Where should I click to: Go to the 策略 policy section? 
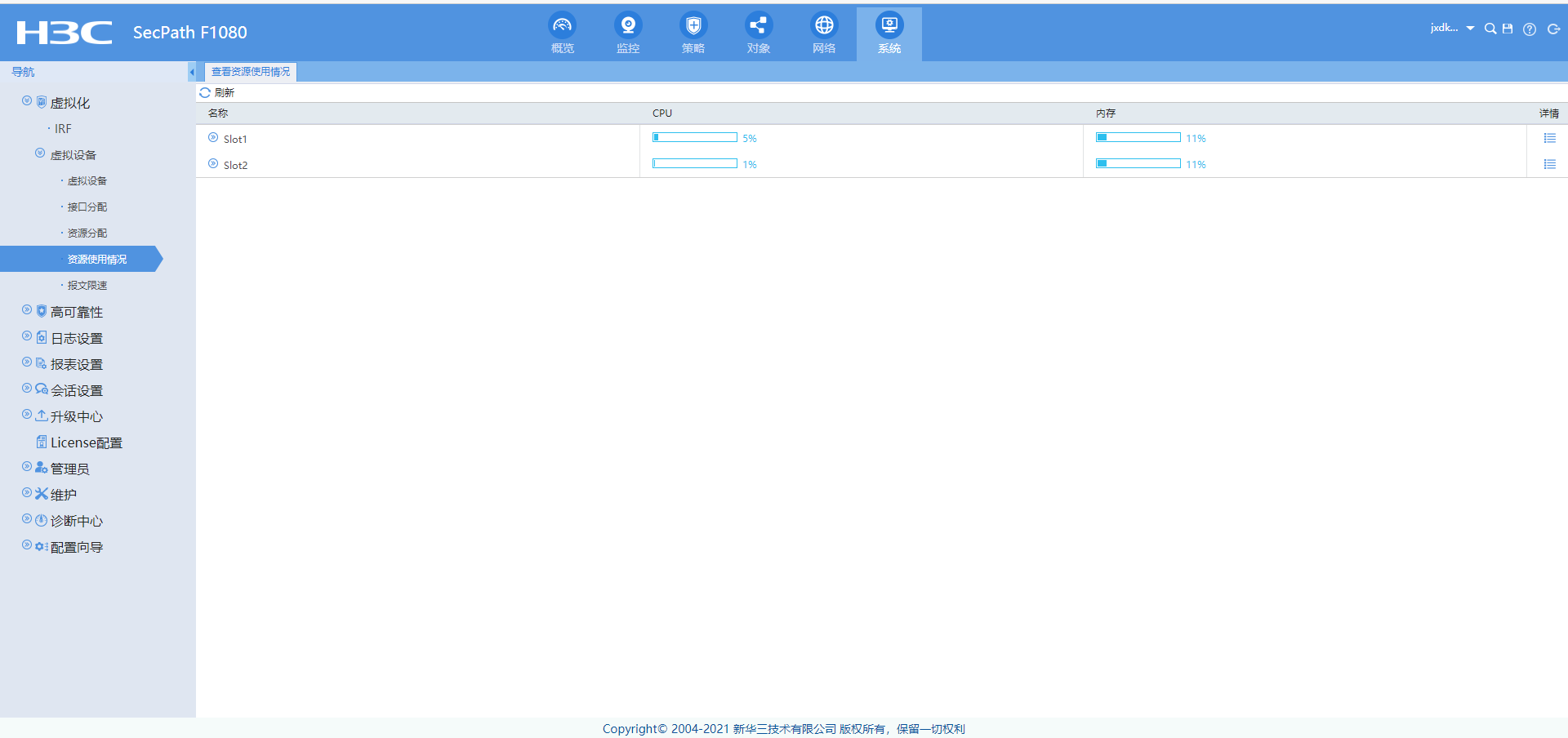point(693,33)
